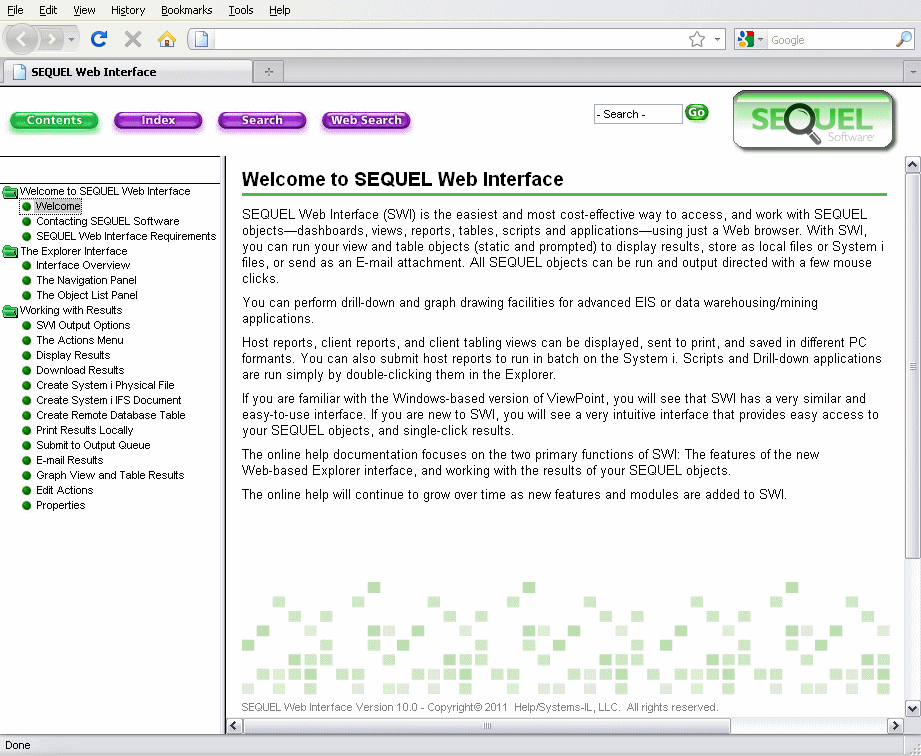Click the browser Forward arrow button
Image resolution: width=921 pixels, height=756 pixels.
[x=52, y=39]
